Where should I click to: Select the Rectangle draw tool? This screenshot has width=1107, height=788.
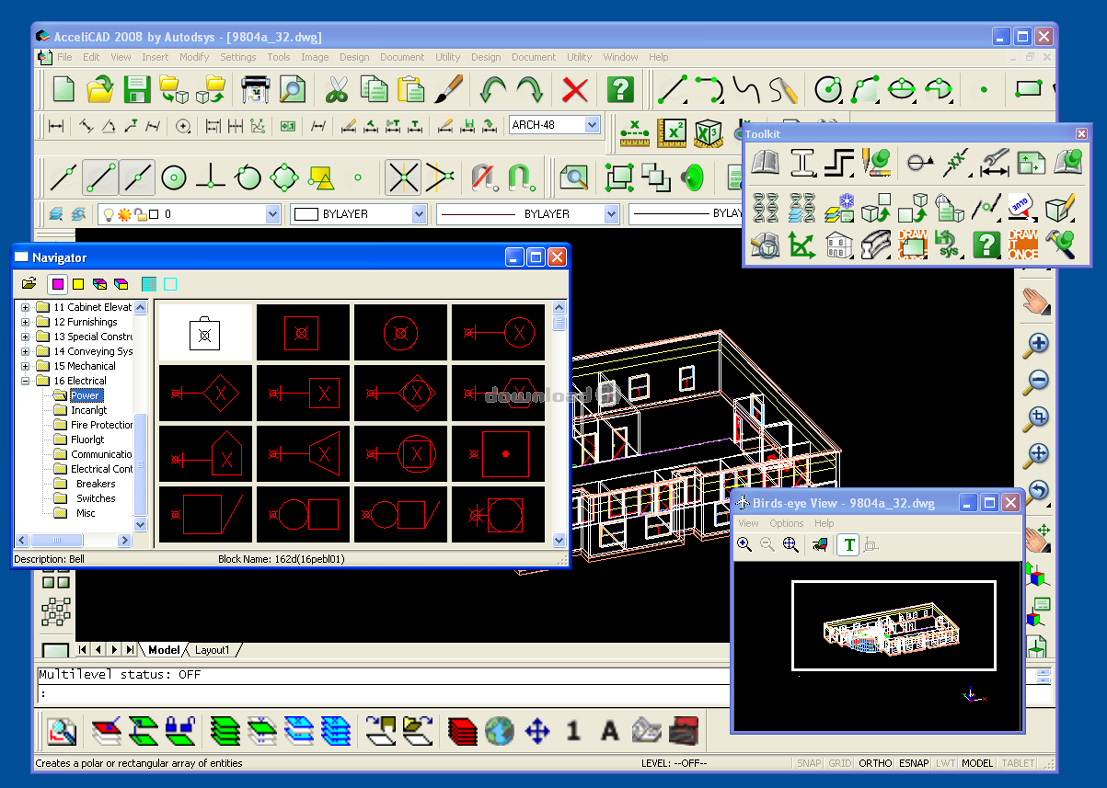[1029, 89]
